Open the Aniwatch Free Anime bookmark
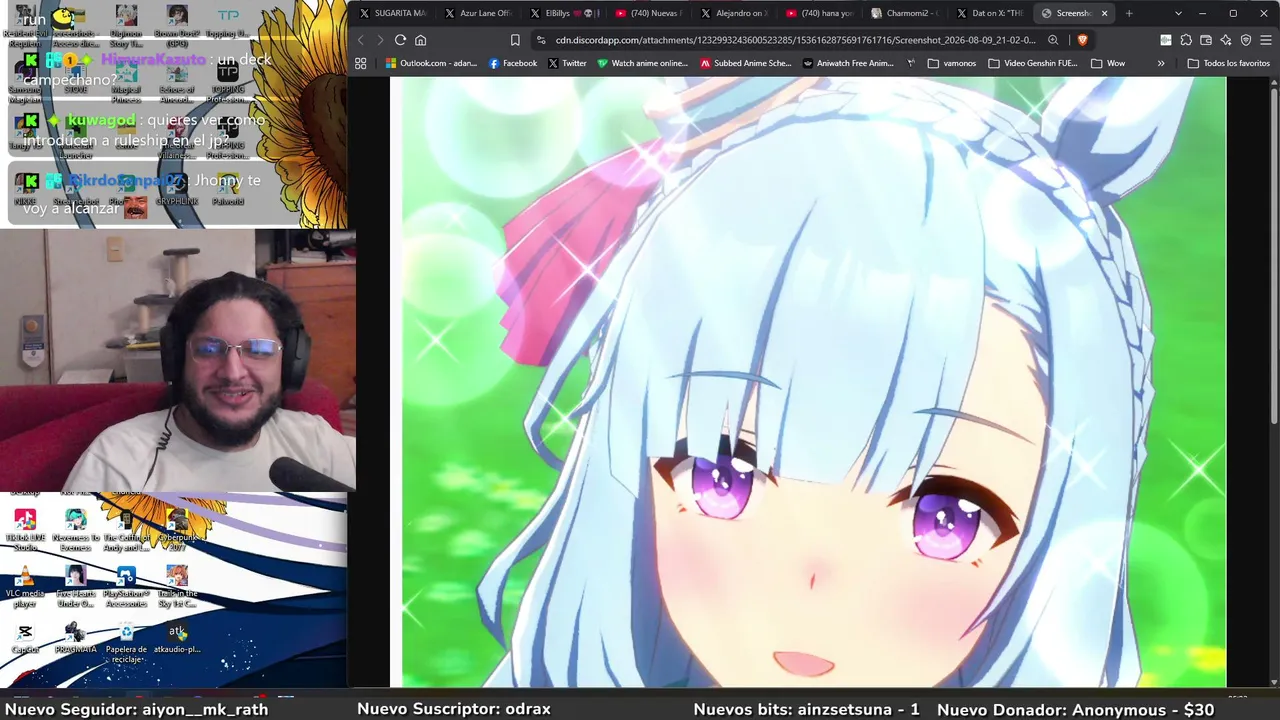The height and width of the screenshot is (720, 1280). coord(848,63)
